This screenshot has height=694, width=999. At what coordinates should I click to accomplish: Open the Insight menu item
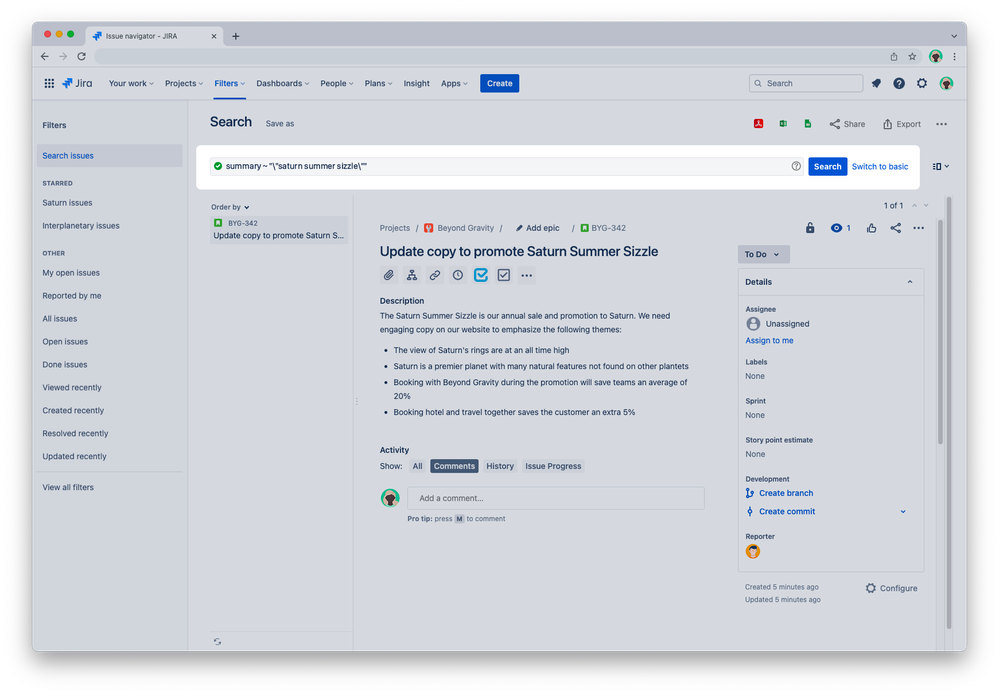coord(416,83)
